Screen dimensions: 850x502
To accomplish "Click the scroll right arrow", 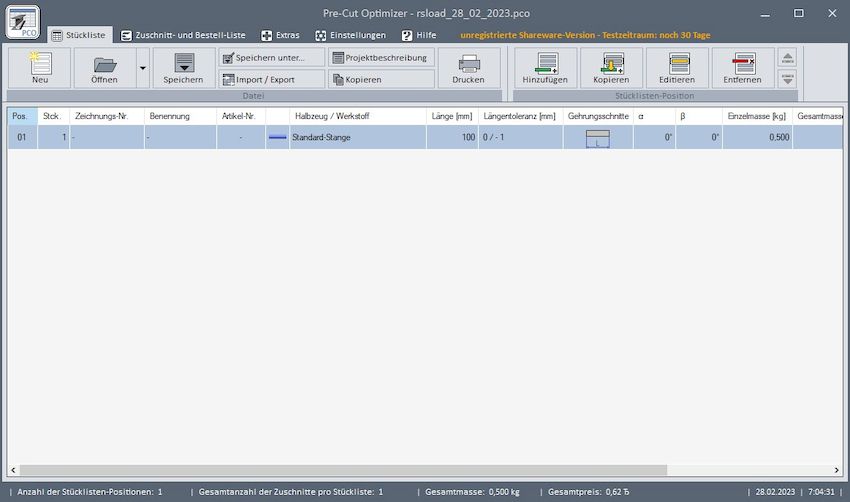I will point(836,470).
